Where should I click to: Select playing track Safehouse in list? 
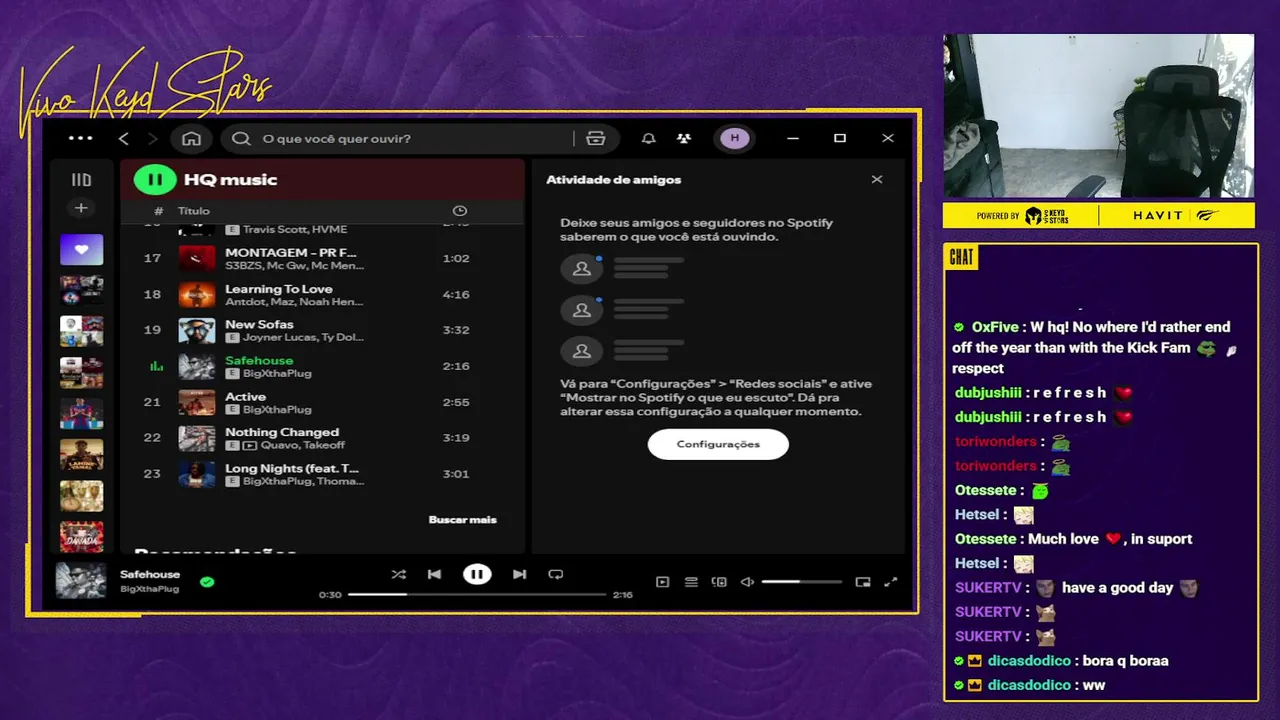click(x=322, y=366)
